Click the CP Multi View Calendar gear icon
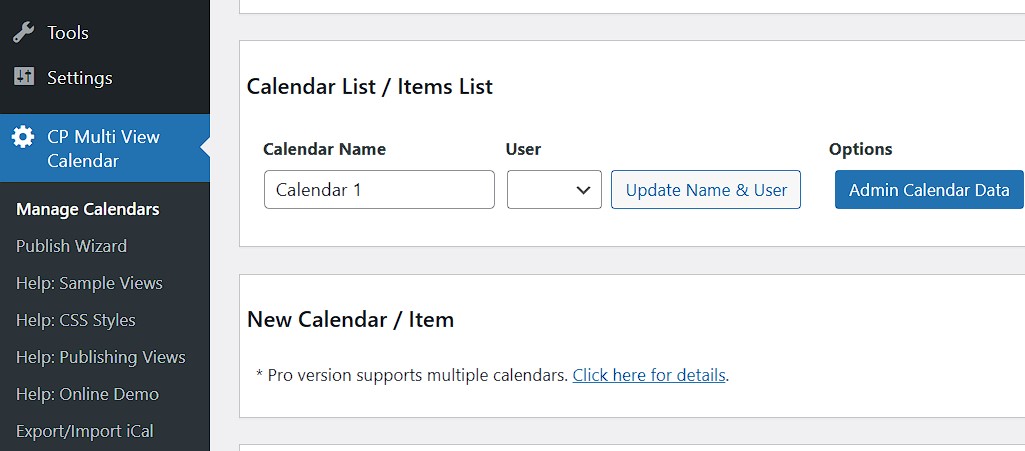This screenshot has width=1025, height=451. [x=23, y=137]
